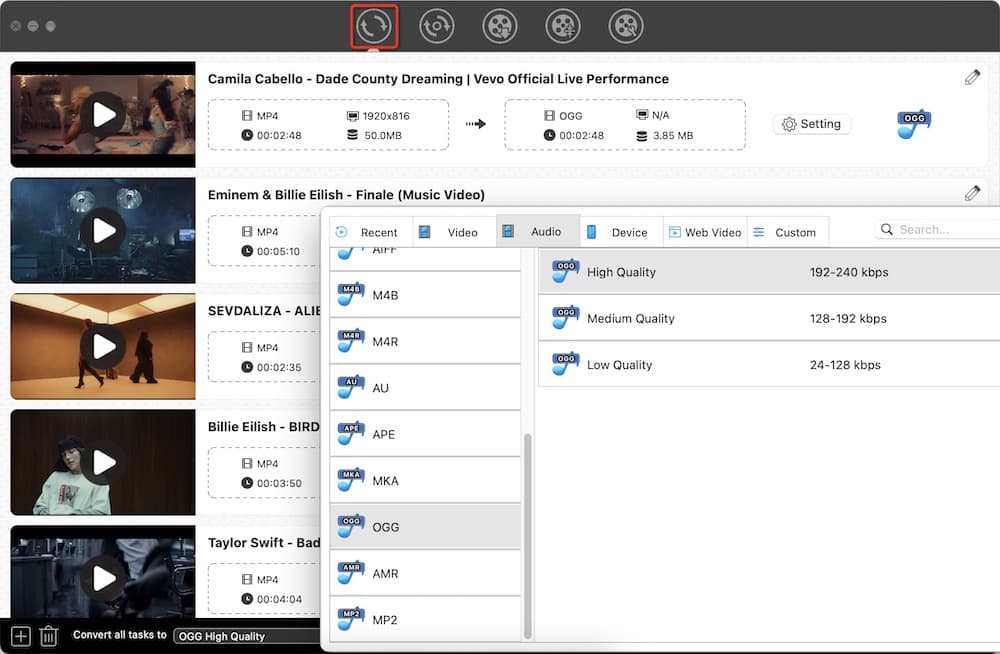Select the OGG audio format

coord(425,526)
